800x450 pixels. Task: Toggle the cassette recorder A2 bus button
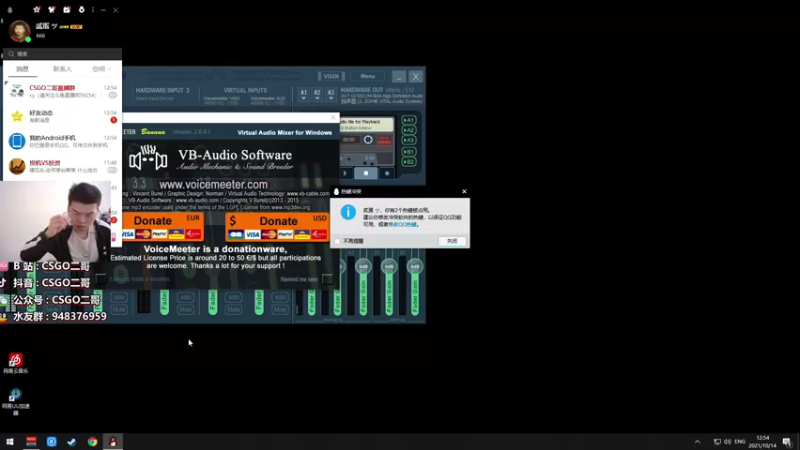pyautogui.click(x=409, y=130)
